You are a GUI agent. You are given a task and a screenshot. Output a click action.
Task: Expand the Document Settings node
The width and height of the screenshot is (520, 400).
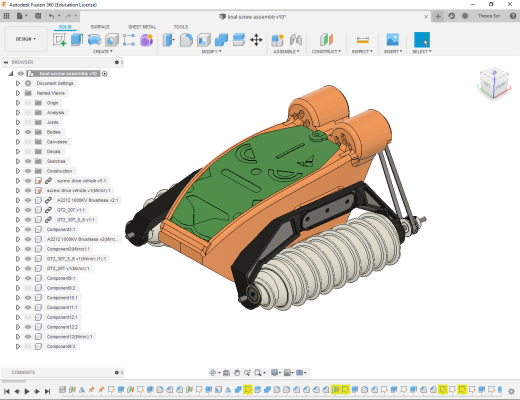[x=18, y=83]
